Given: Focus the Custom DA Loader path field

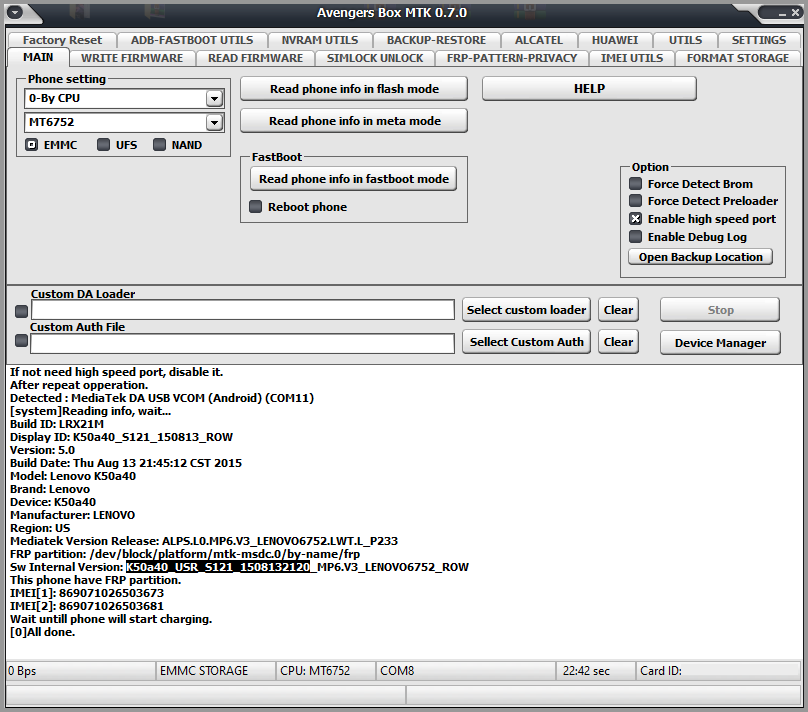Looking at the screenshot, I should pos(243,310).
